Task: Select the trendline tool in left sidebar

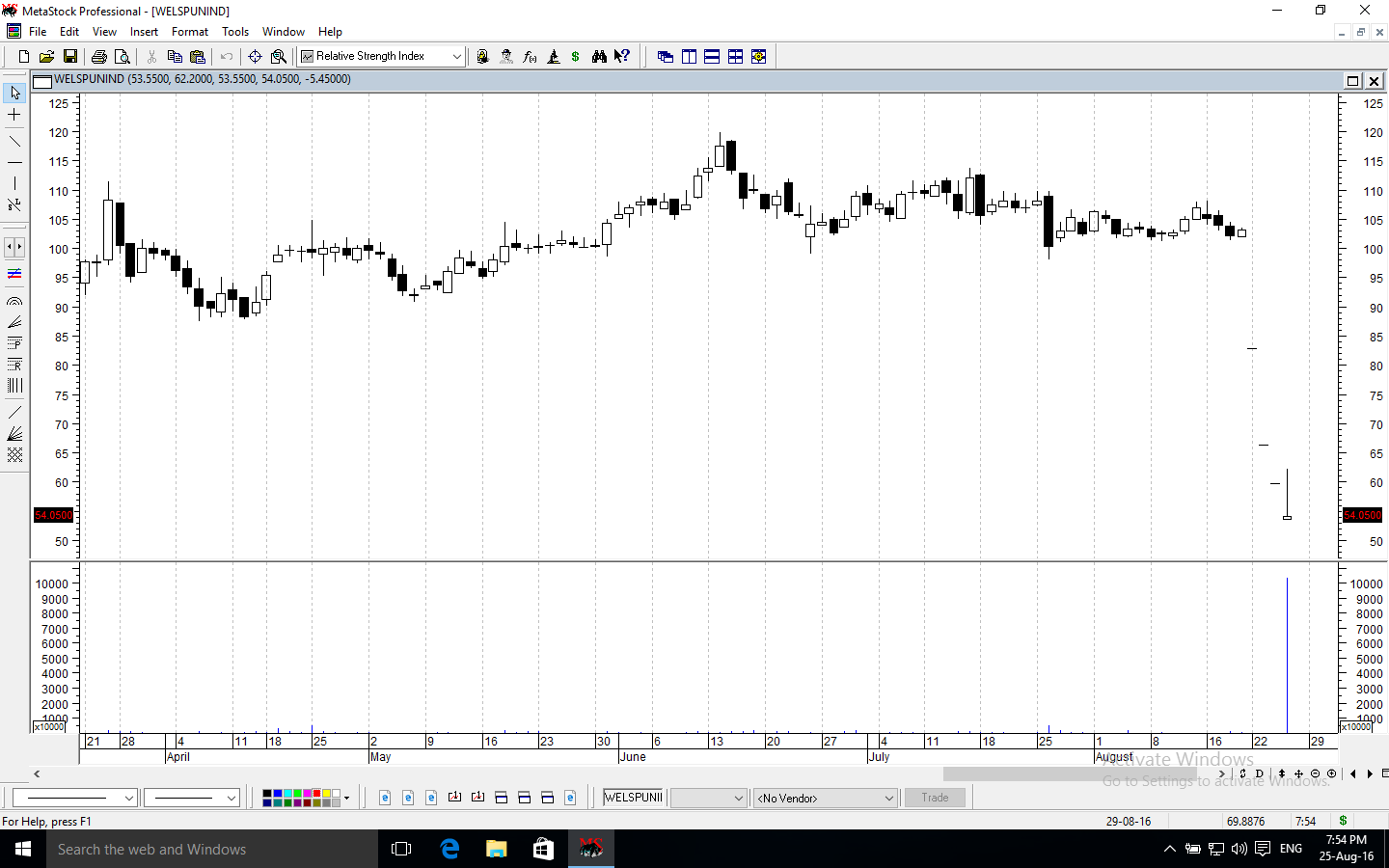Action: coord(14,141)
